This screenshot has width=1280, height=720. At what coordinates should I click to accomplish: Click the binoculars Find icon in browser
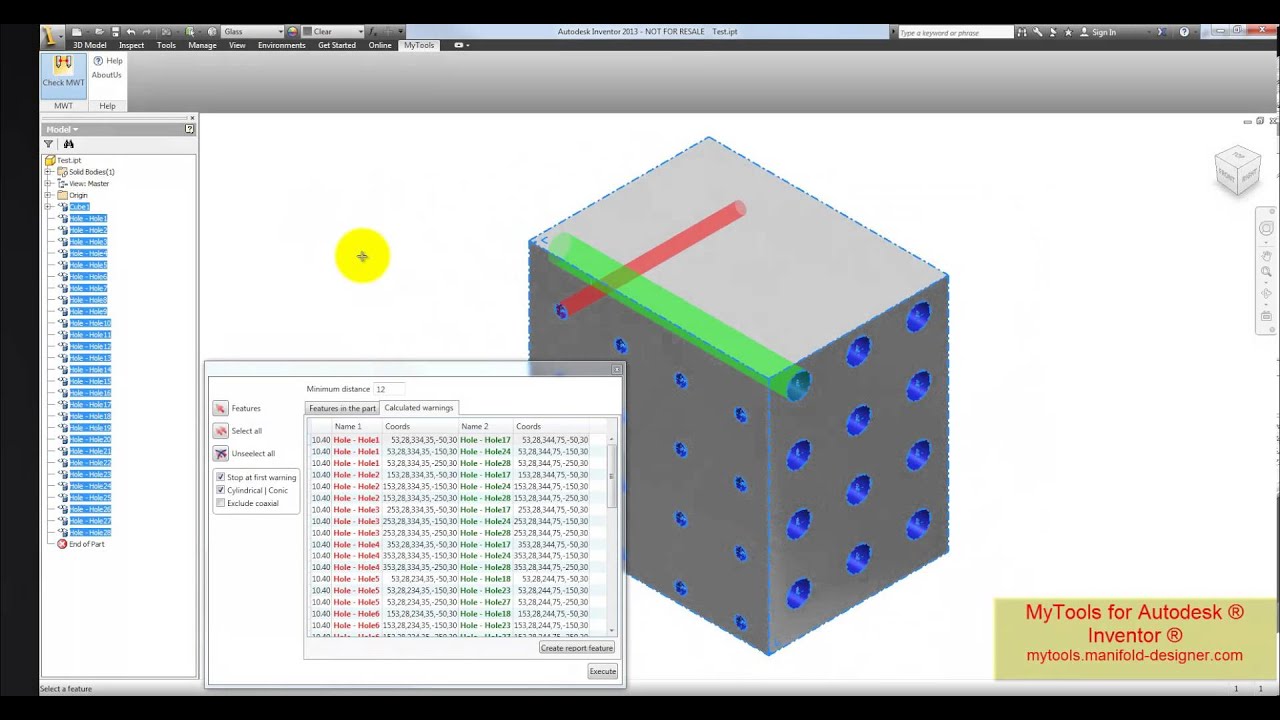68,144
